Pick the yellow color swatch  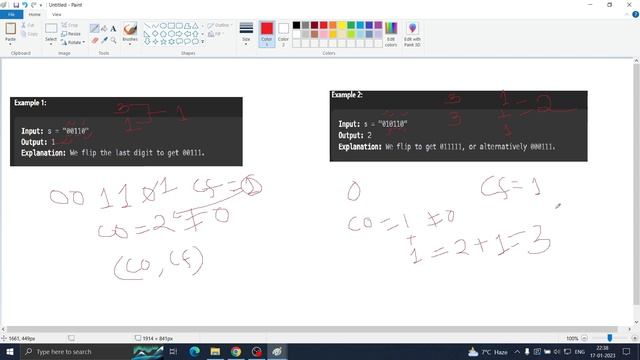(342, 25)
